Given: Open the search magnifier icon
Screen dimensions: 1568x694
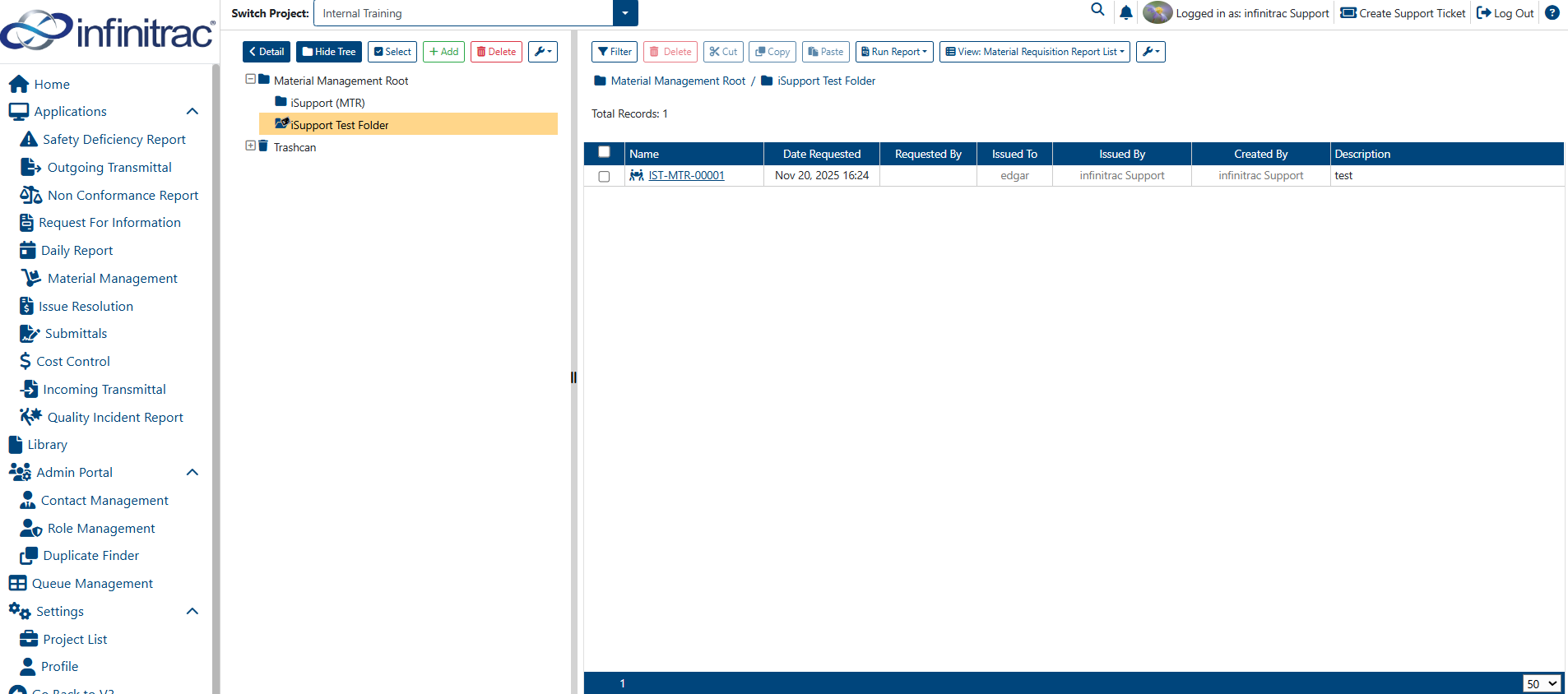Looking at the screenshot, I should tap(1097, 10).
